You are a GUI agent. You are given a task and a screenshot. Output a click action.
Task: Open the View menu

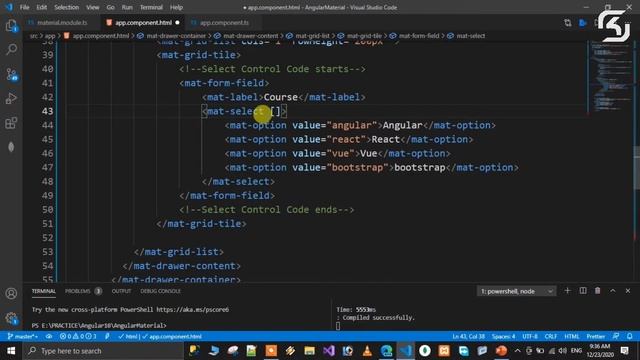(x=93, y=7)
